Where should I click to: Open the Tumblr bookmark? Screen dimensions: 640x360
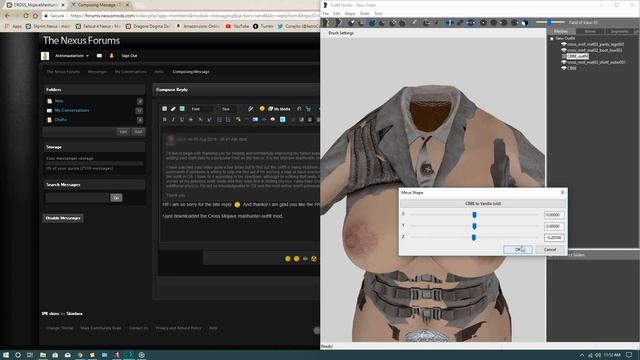[x=263, y=26]
